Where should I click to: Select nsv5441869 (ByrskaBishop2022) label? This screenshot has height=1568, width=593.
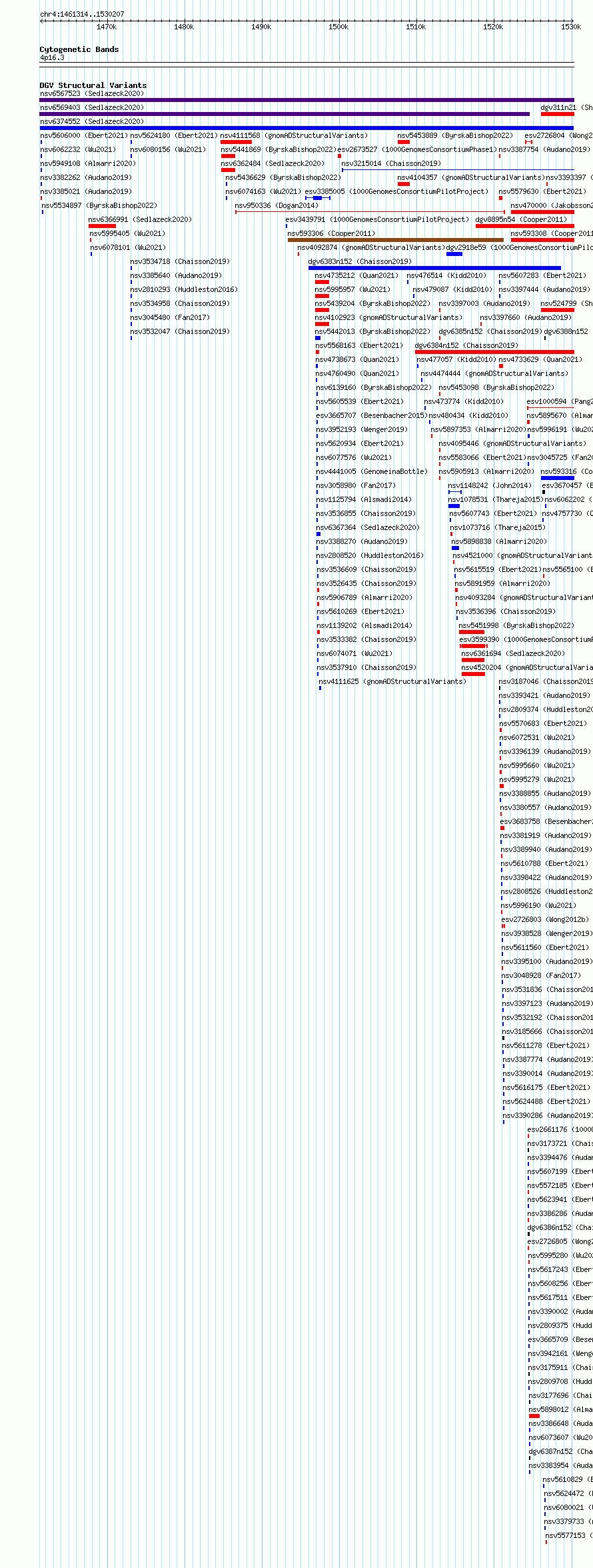coord(279,149)
